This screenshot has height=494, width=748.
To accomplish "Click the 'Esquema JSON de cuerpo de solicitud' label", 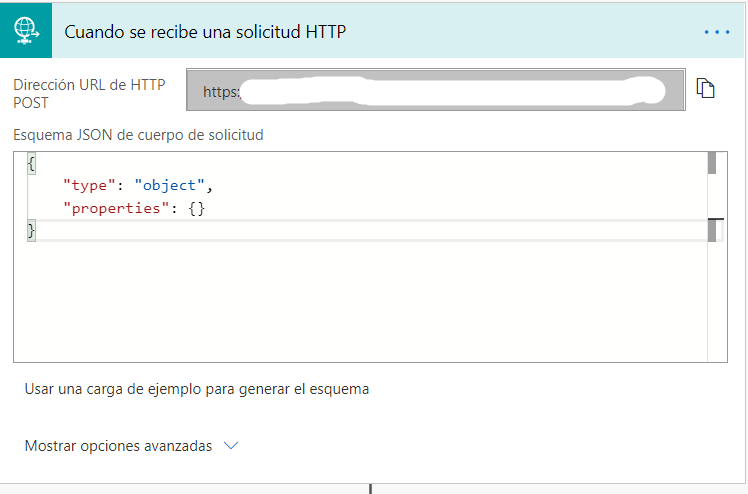I will pos(138,134).
